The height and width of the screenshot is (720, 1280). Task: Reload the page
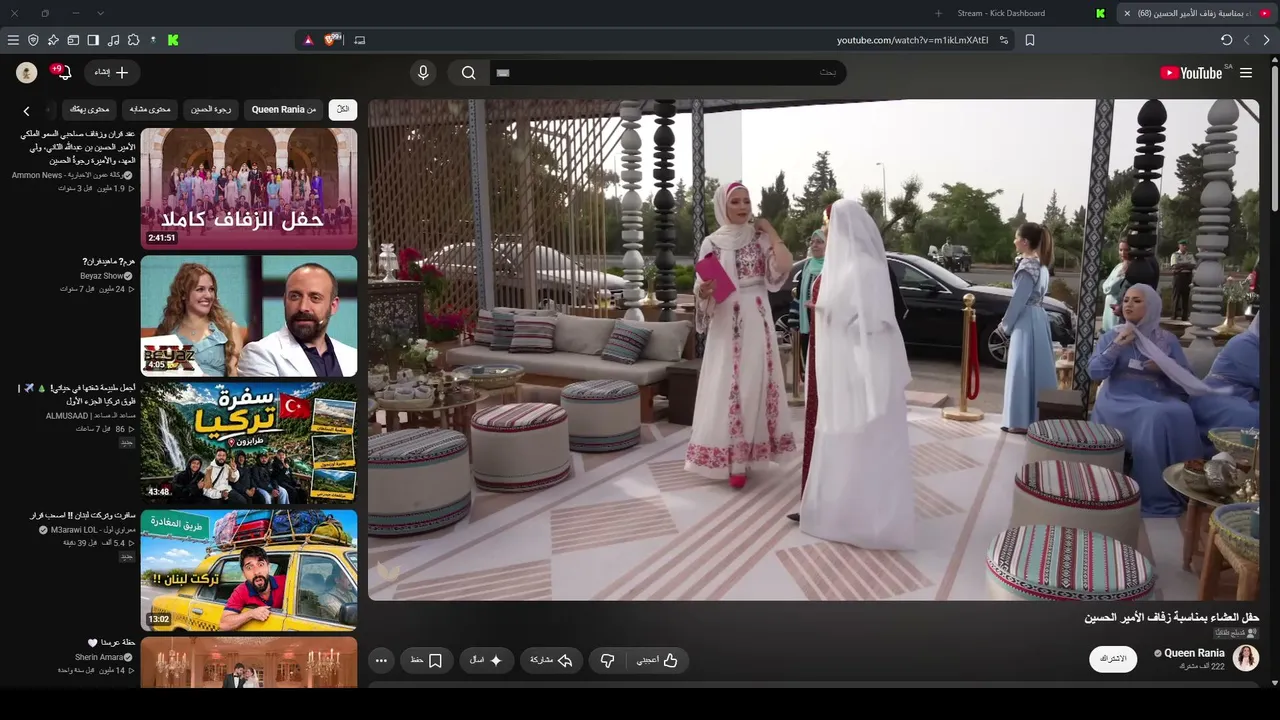pyautogui.click(x=1226, y=40)
